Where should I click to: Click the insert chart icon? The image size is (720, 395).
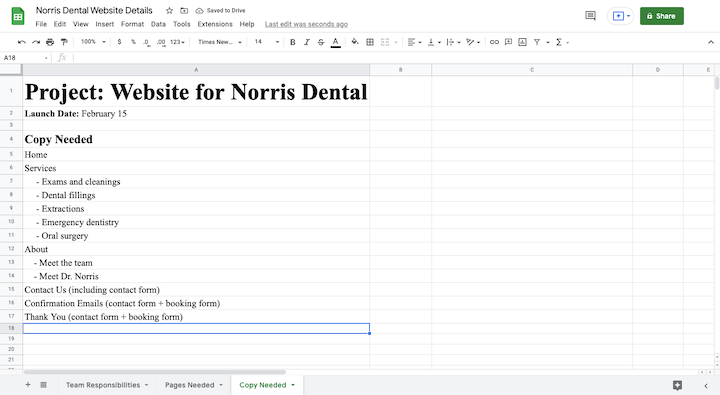pos(523,42)
